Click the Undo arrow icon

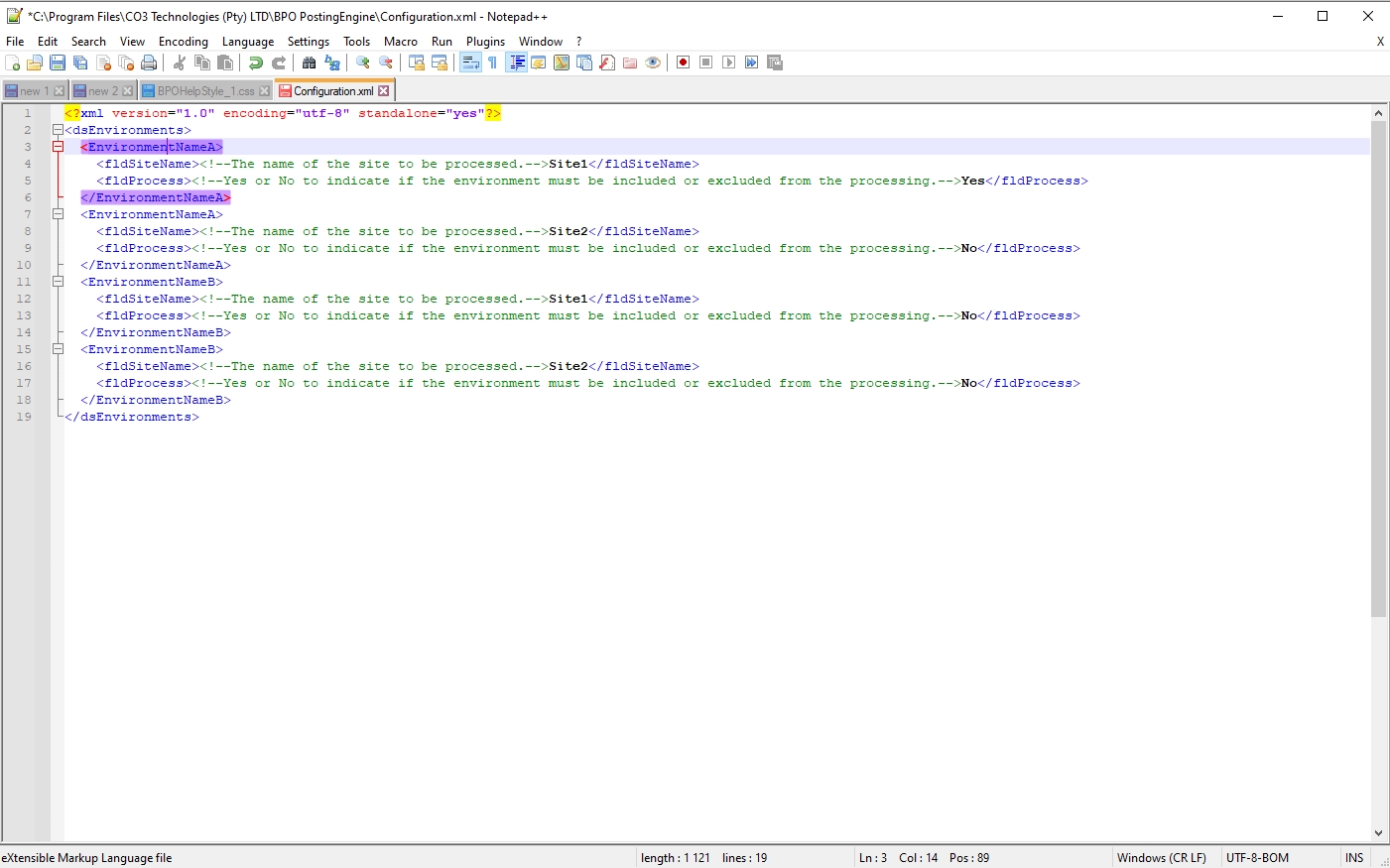256,62
